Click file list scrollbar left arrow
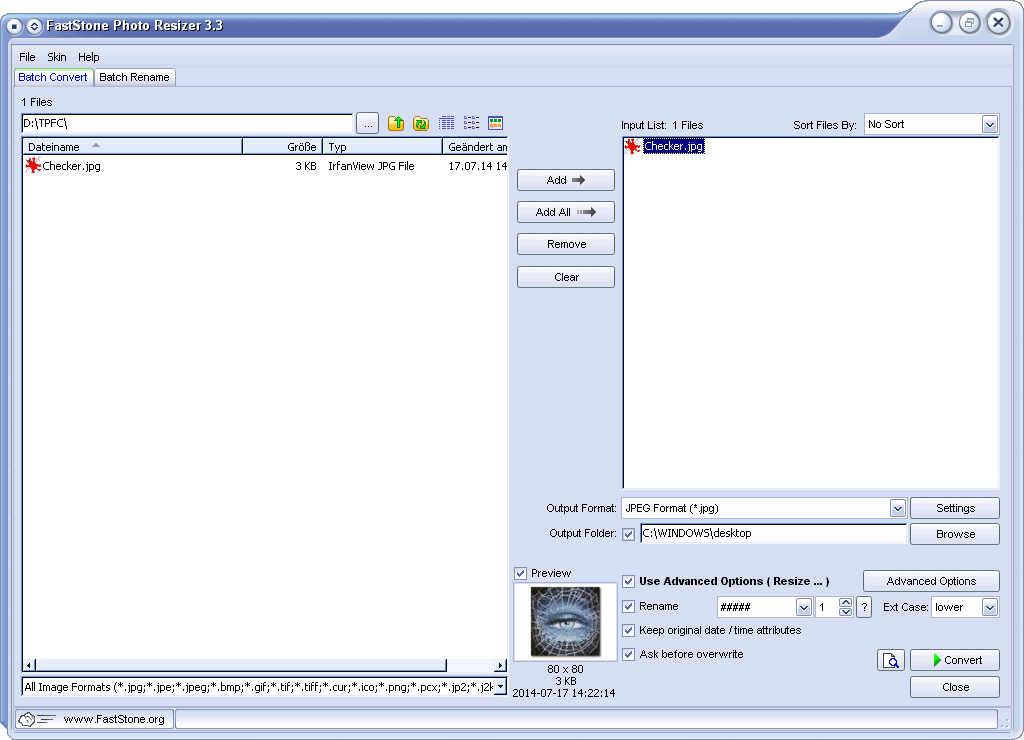Screen dimensions: 1024x740 pos(29,666)
